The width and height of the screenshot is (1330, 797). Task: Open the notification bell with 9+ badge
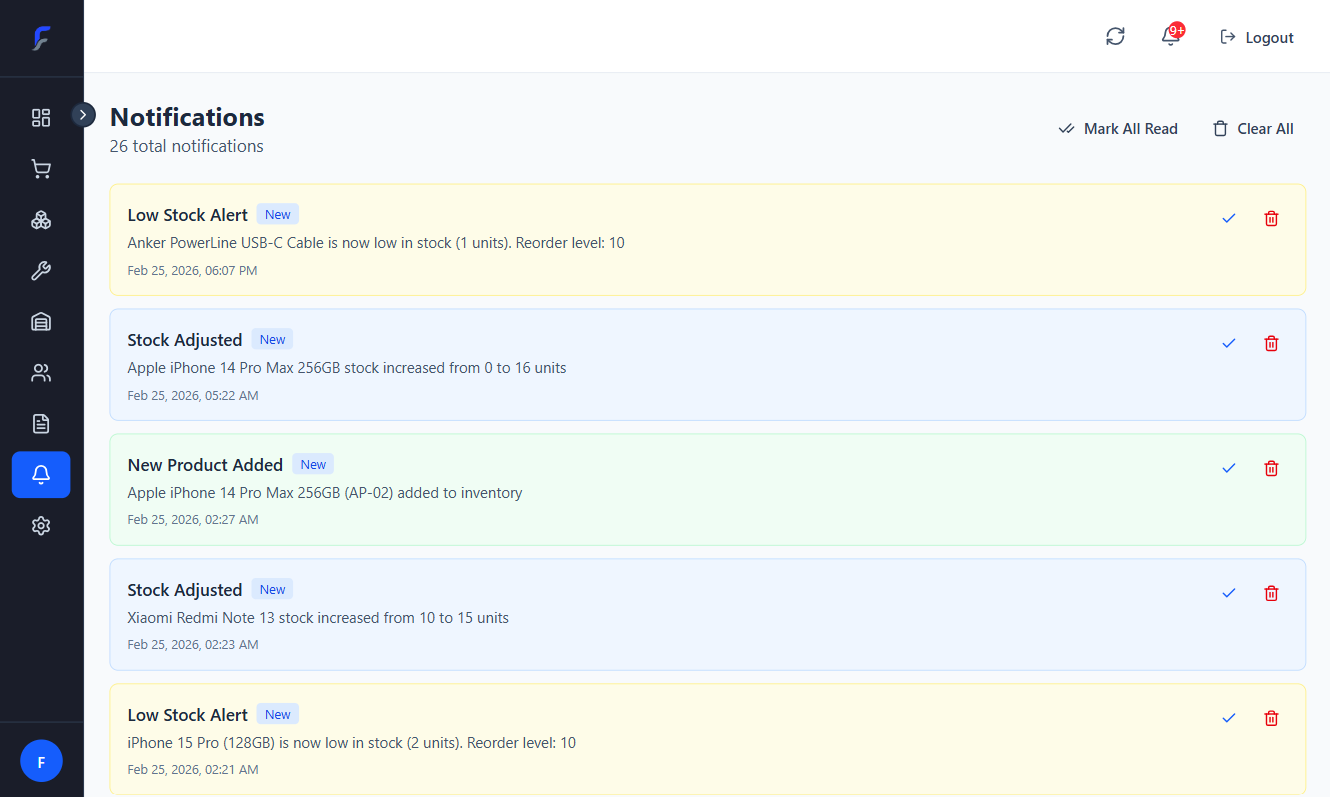point(1169,36)
